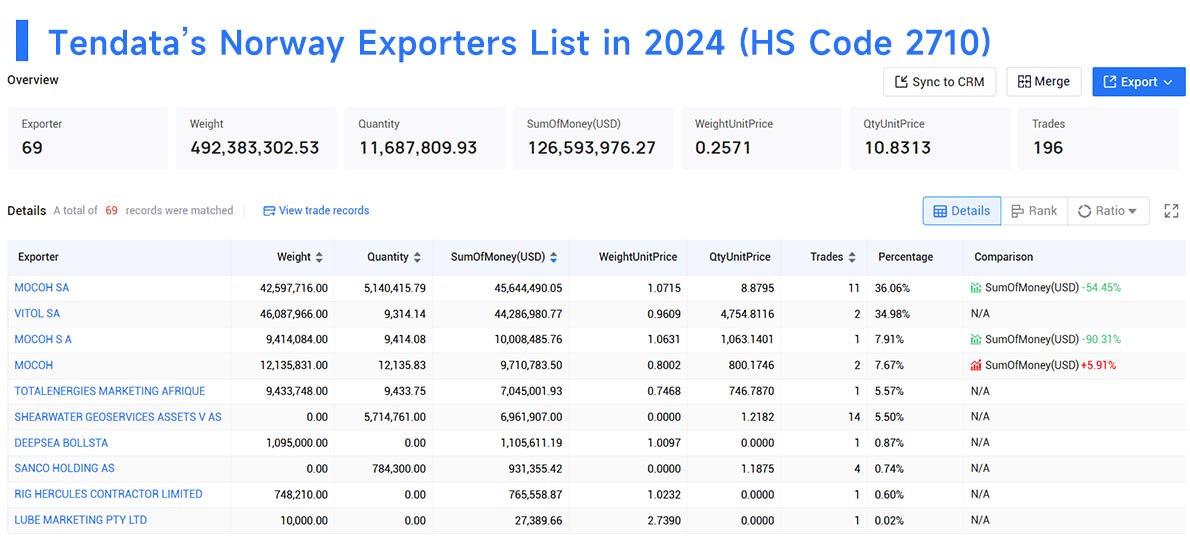This screenshot has height=538, width=1190.
Task: Switch to the Rank view tab
Action: (x=1034, y=211)
